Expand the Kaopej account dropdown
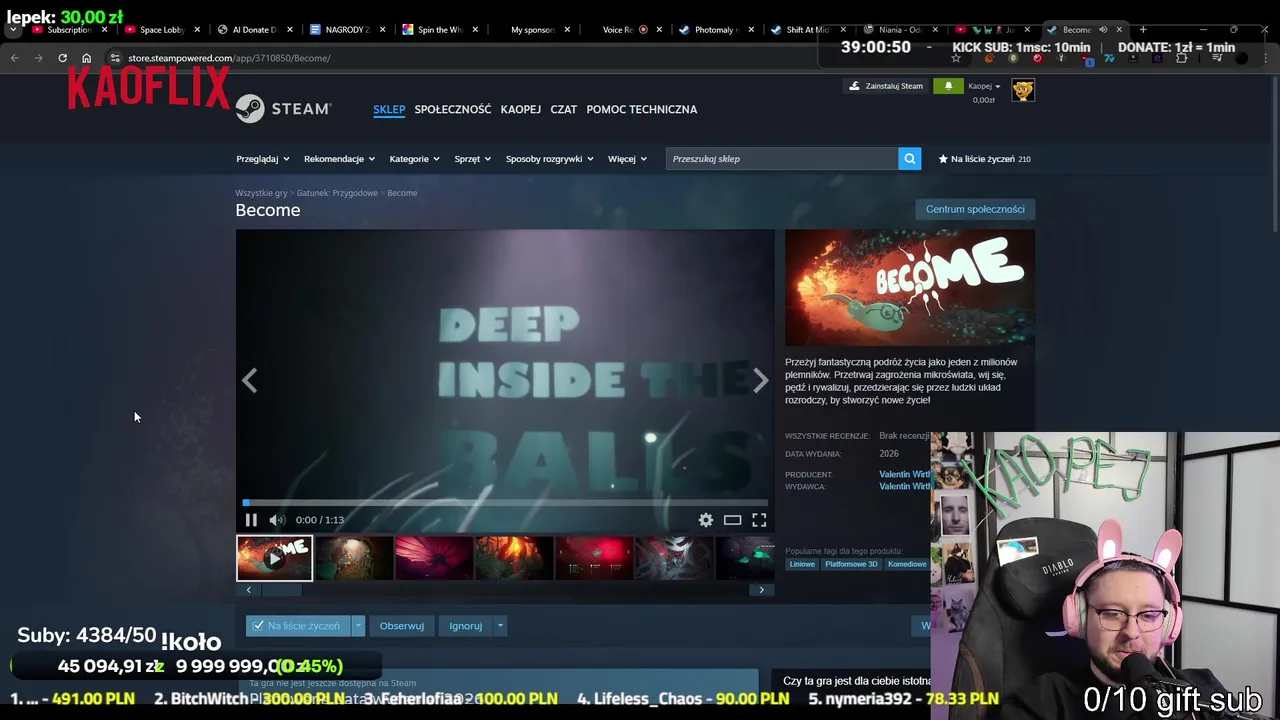Screen dimensions: 1280x720 [x=984, y=86]
